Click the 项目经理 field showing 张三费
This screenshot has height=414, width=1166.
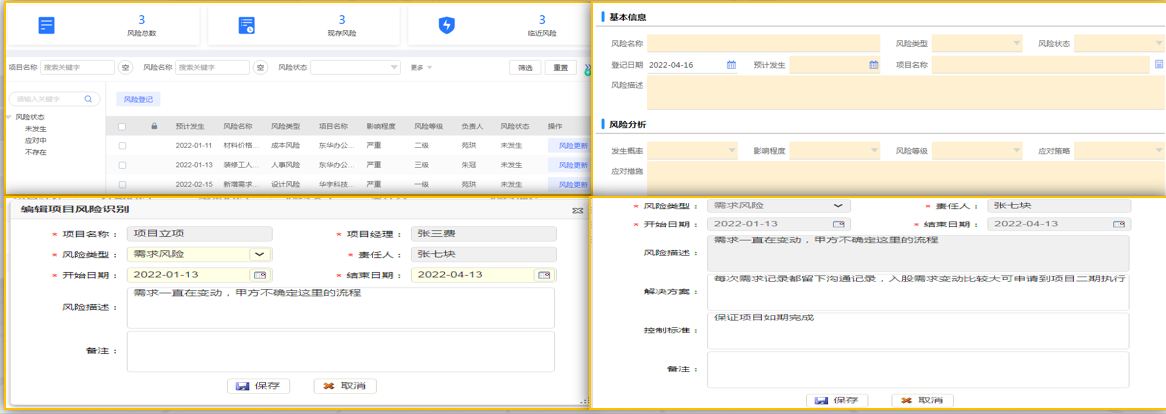483,233
